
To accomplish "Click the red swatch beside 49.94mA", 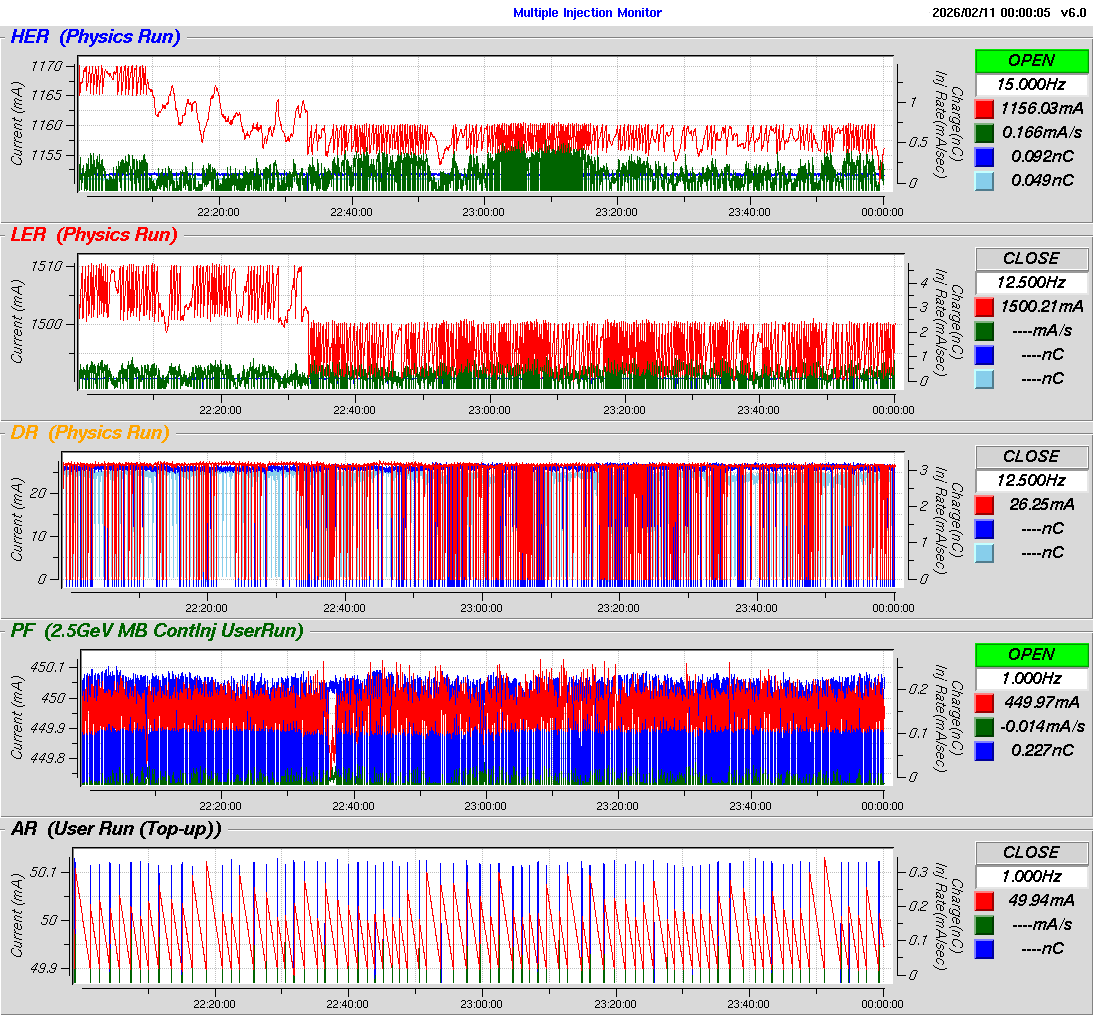I will pyautogui.click(x=984, y=901).
